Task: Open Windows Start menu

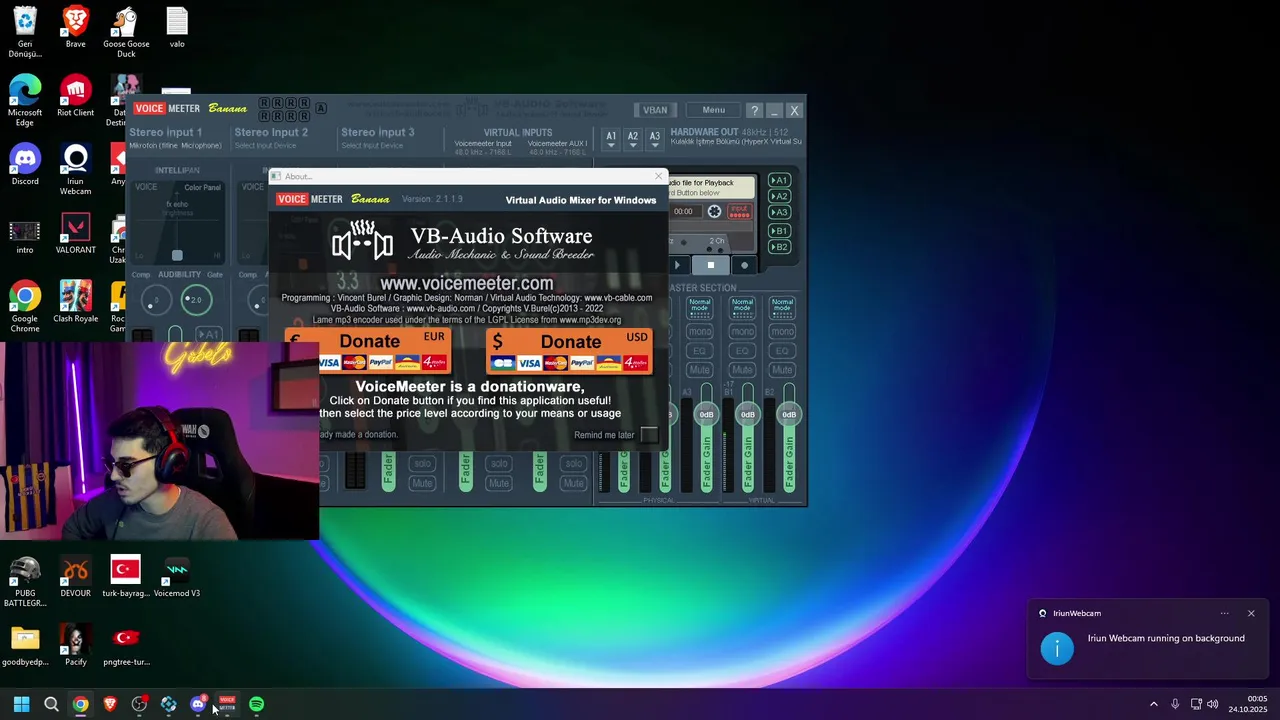Action: click(x=21, y=704)
